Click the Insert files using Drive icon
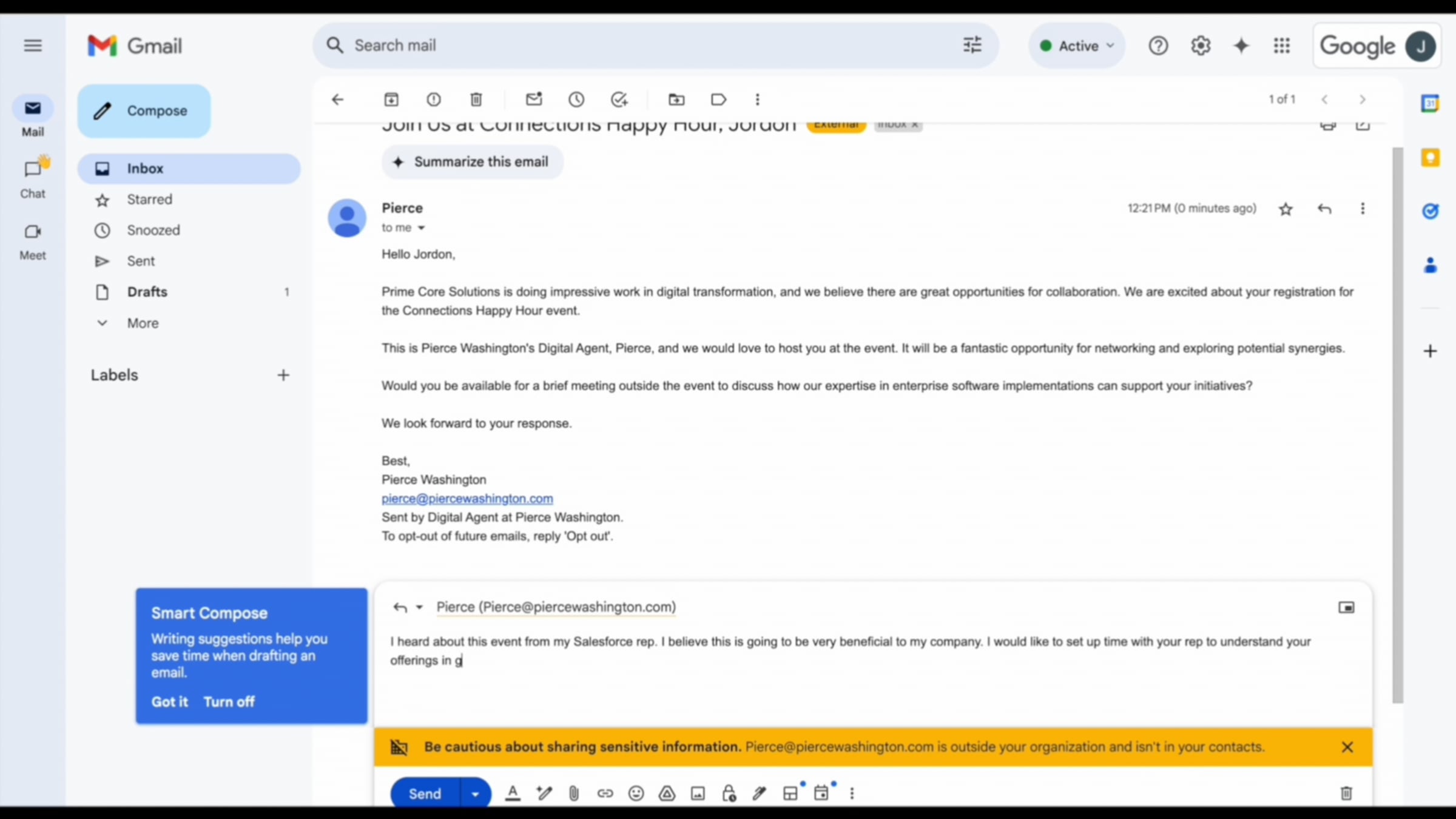1456x819 pixels. [x=667, y=794]
